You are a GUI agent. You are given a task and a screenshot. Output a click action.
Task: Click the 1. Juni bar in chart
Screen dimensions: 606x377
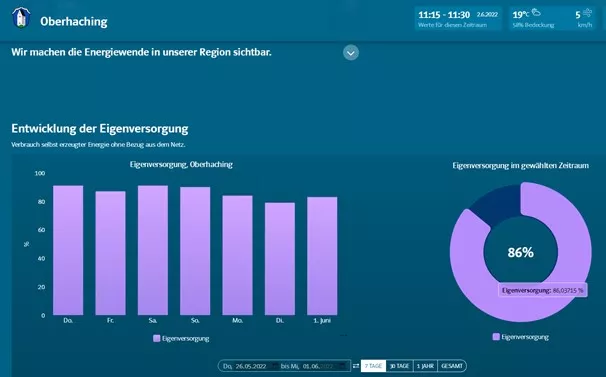tap(322, 256)
